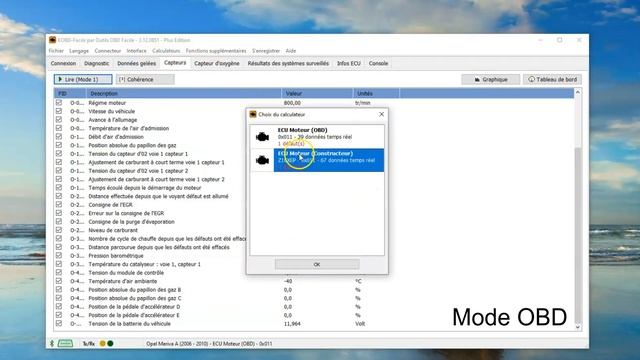Toggle the Consigne de l'EGR checkbox

pos(59,204)
